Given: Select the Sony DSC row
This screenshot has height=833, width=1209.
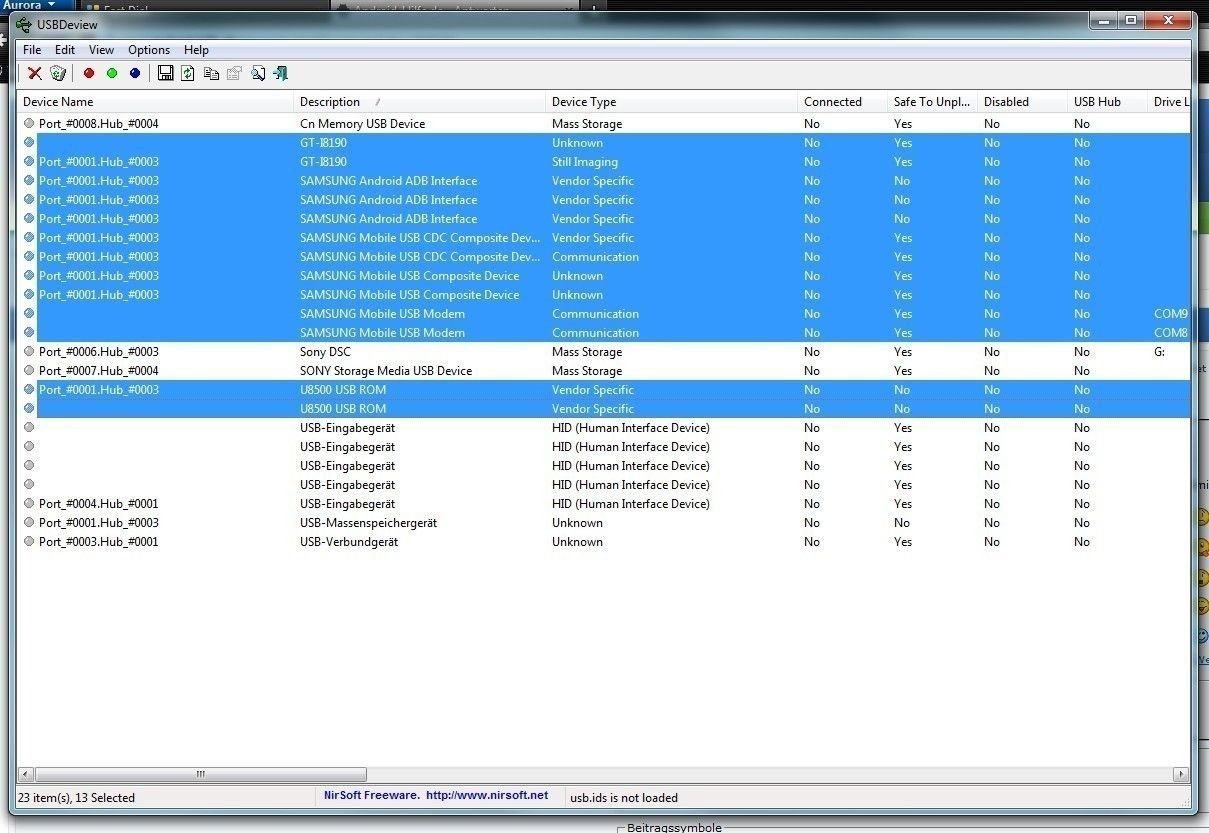Looking at the screenshot, I should [604, 352].
